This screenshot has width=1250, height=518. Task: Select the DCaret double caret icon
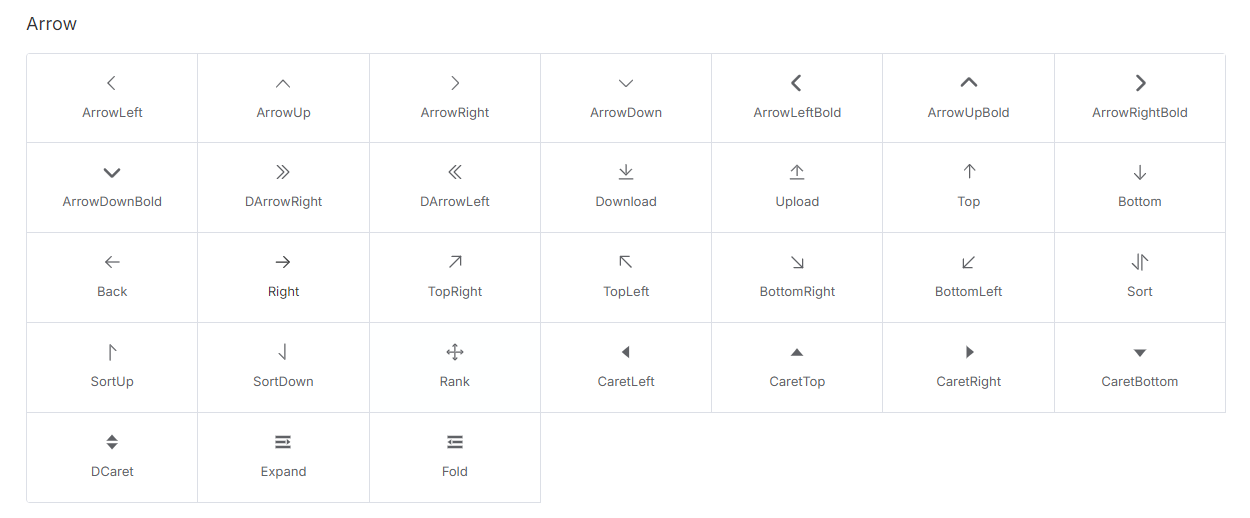pyautogui.click(x=112, y=442)
